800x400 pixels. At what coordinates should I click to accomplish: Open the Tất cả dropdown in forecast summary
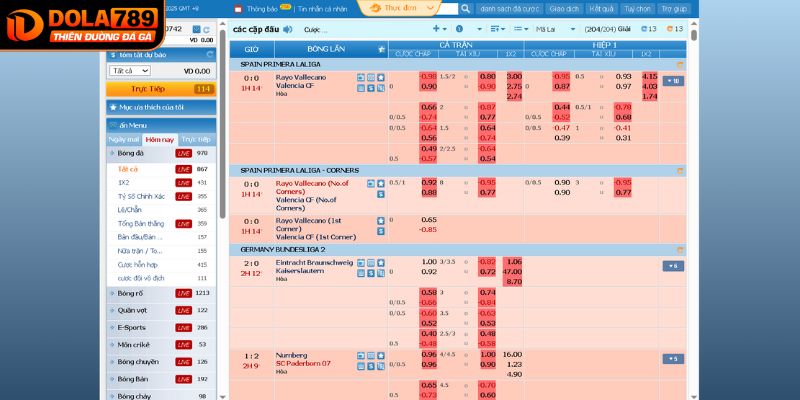pos(130,71)
